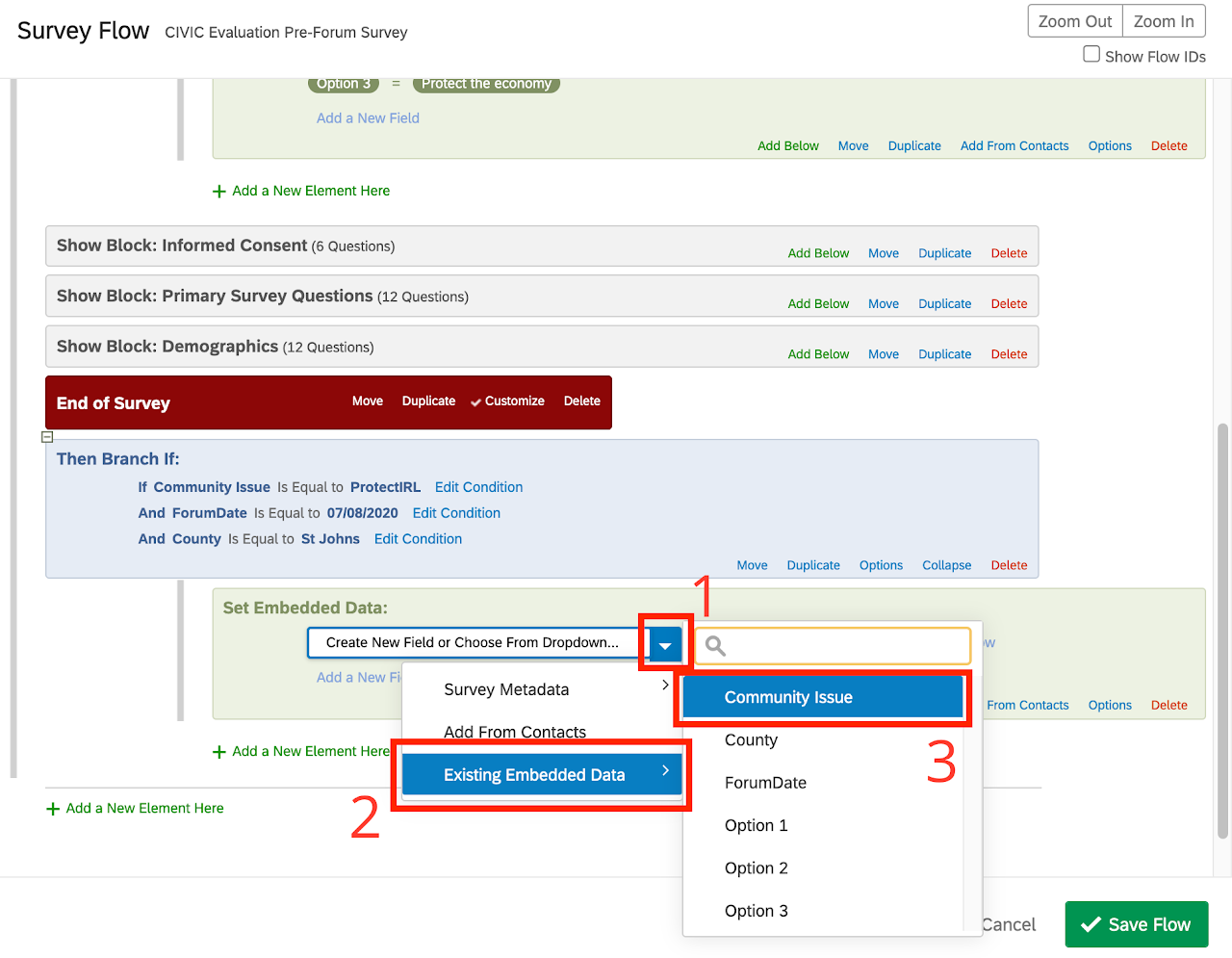Click the magnifier icon in the search field
1232x958 pixels.
(715, 646)
